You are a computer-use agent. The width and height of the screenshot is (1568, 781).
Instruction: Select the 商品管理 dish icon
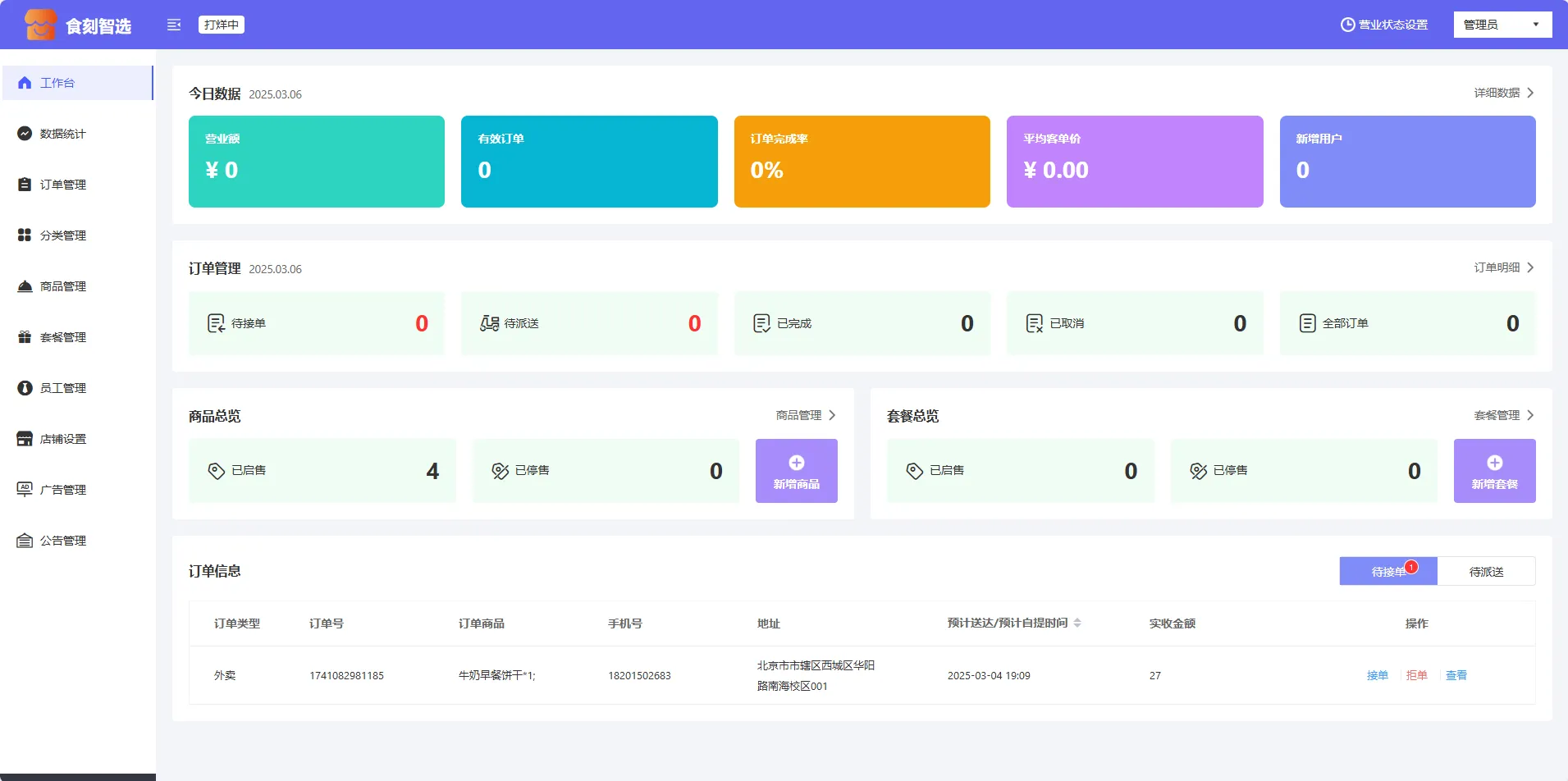point(25,286)
